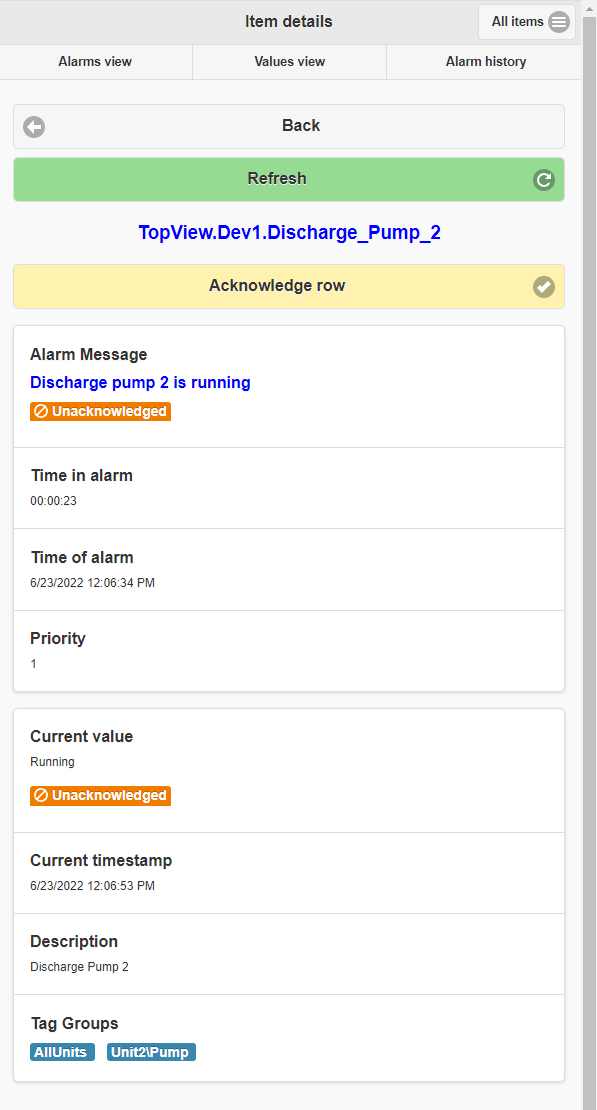Click the prohibited icon in Current value badge
The width and height of the screenshot is (597, 1110).
[x=41, y=796]
